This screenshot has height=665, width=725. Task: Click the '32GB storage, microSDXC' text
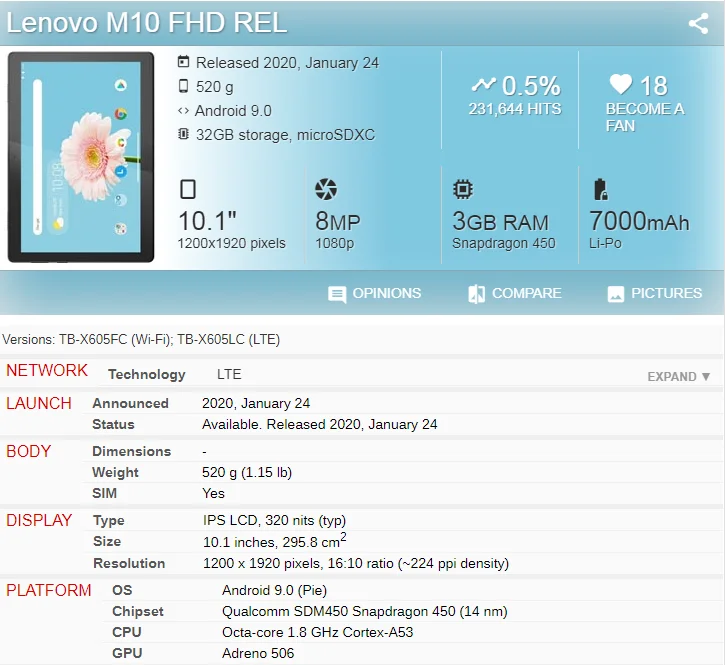tap(285, 135)
